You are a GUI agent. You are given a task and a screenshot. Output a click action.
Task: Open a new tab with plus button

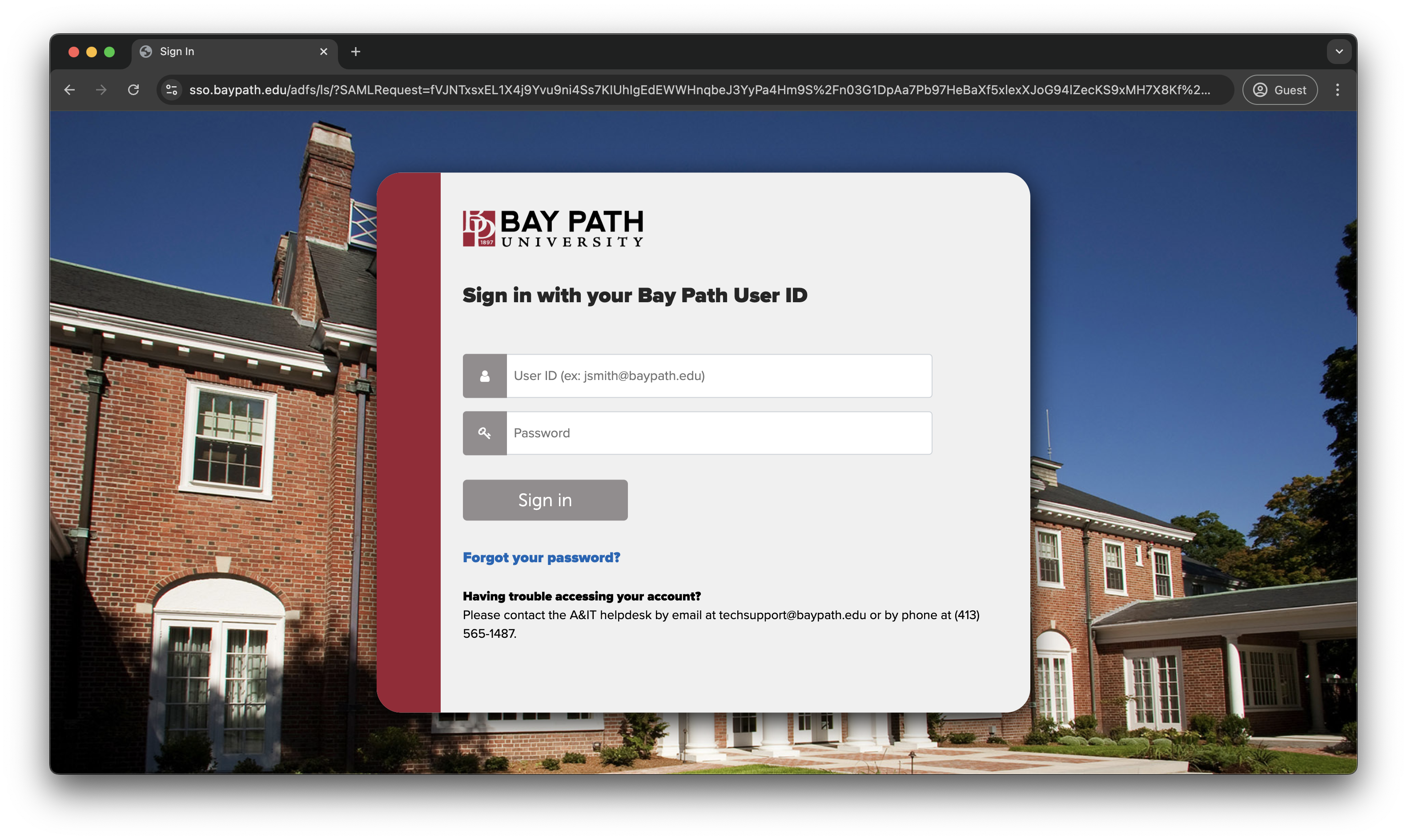(356, 52)
